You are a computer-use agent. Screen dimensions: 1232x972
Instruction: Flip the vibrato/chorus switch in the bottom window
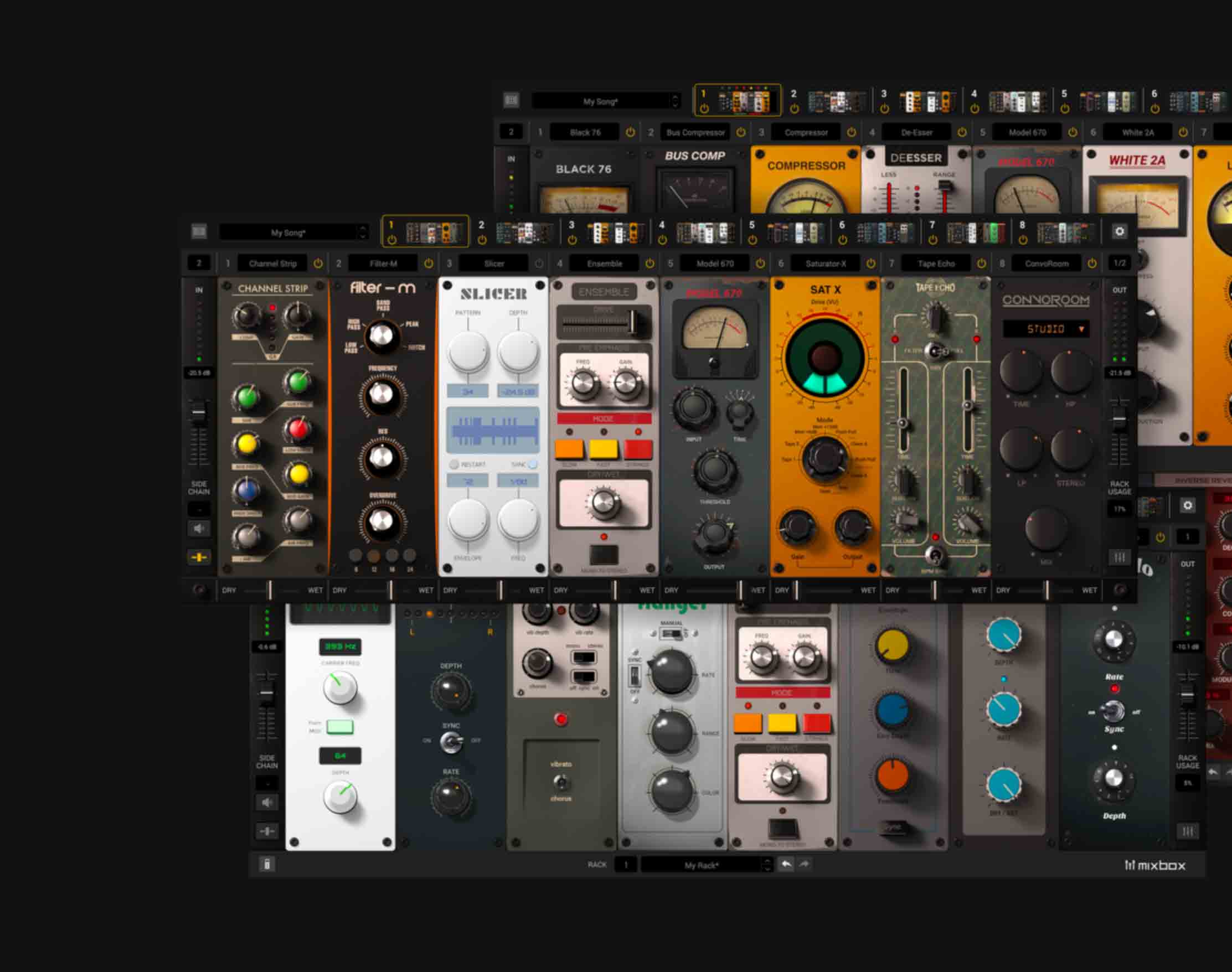(x=561, y=782)
